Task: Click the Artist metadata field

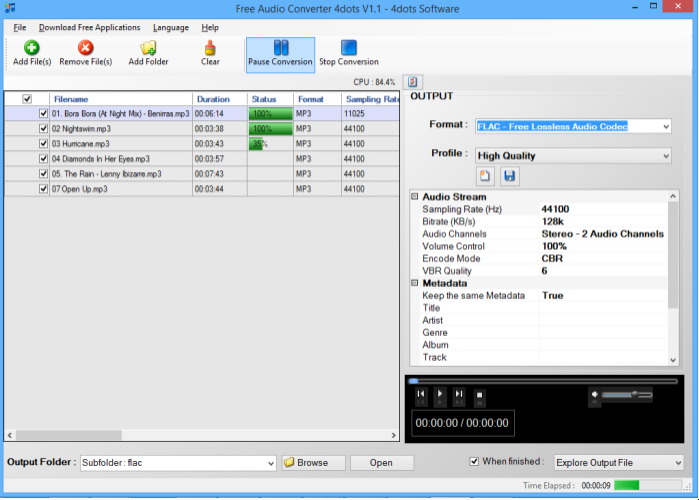Action: click(x=604, y=320)
